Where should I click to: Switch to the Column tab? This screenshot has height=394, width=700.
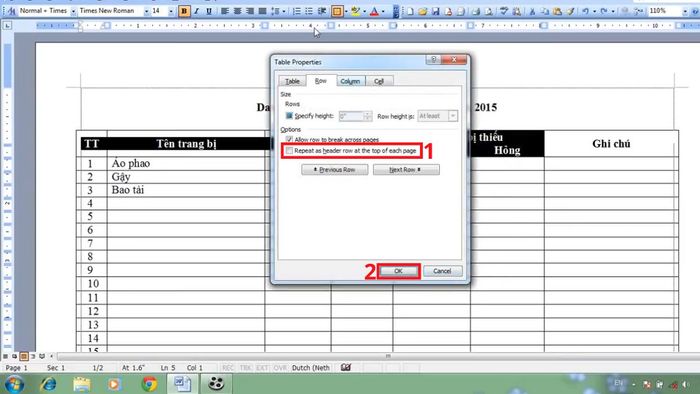350,81
